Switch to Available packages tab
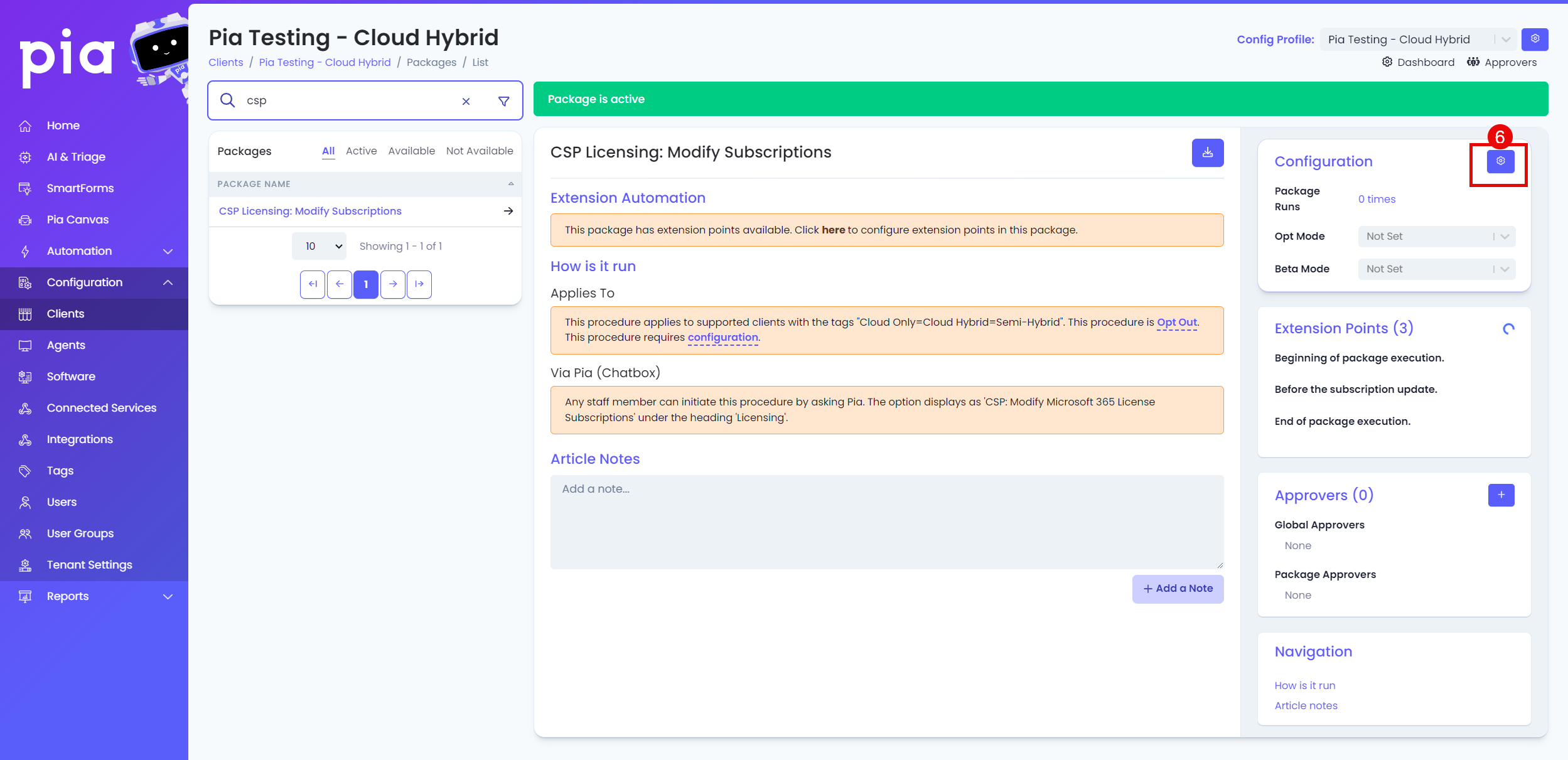 [412, 151]
